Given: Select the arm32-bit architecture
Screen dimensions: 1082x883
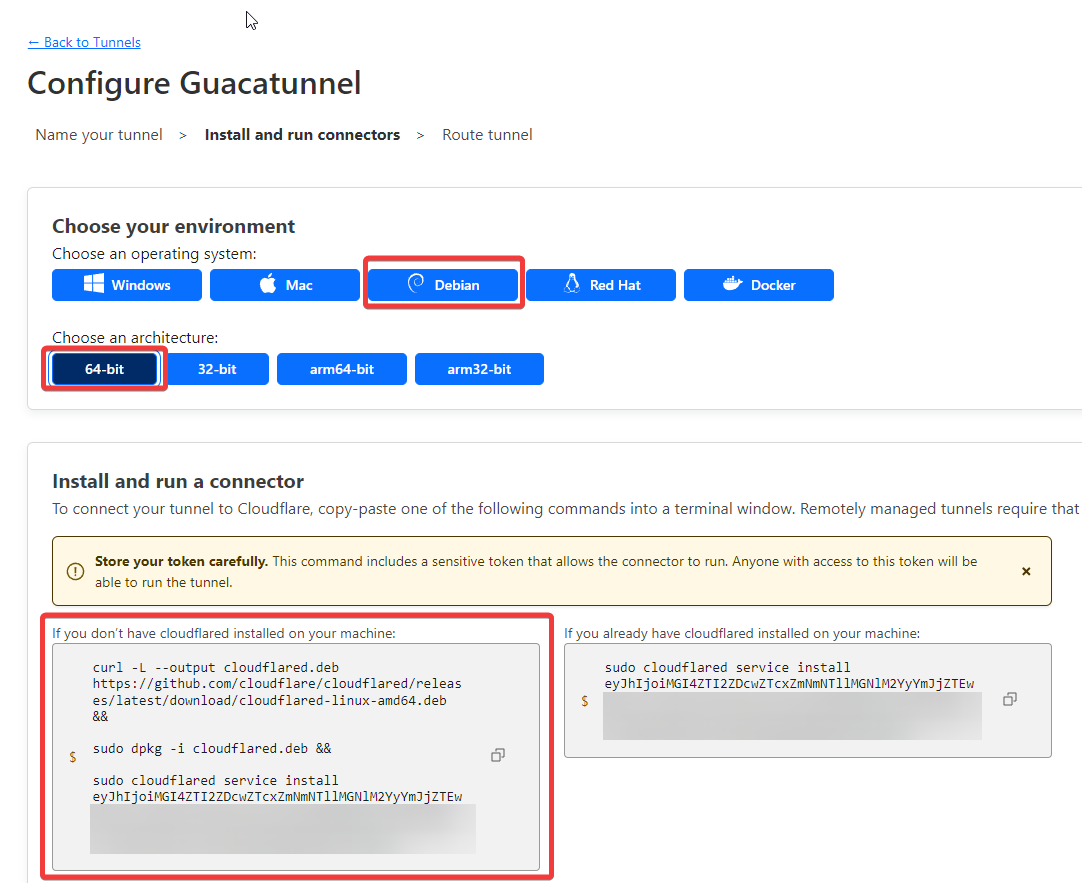Looking at the screenshot, I should click(x=479, y=368).
